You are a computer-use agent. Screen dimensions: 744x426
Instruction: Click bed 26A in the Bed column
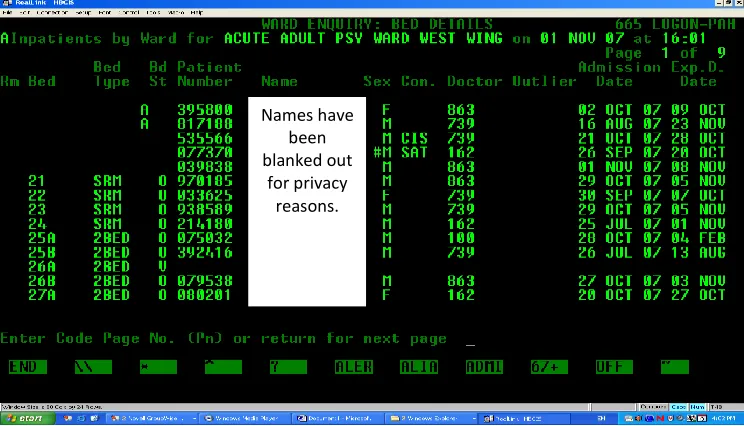click(x=42, y=267)
